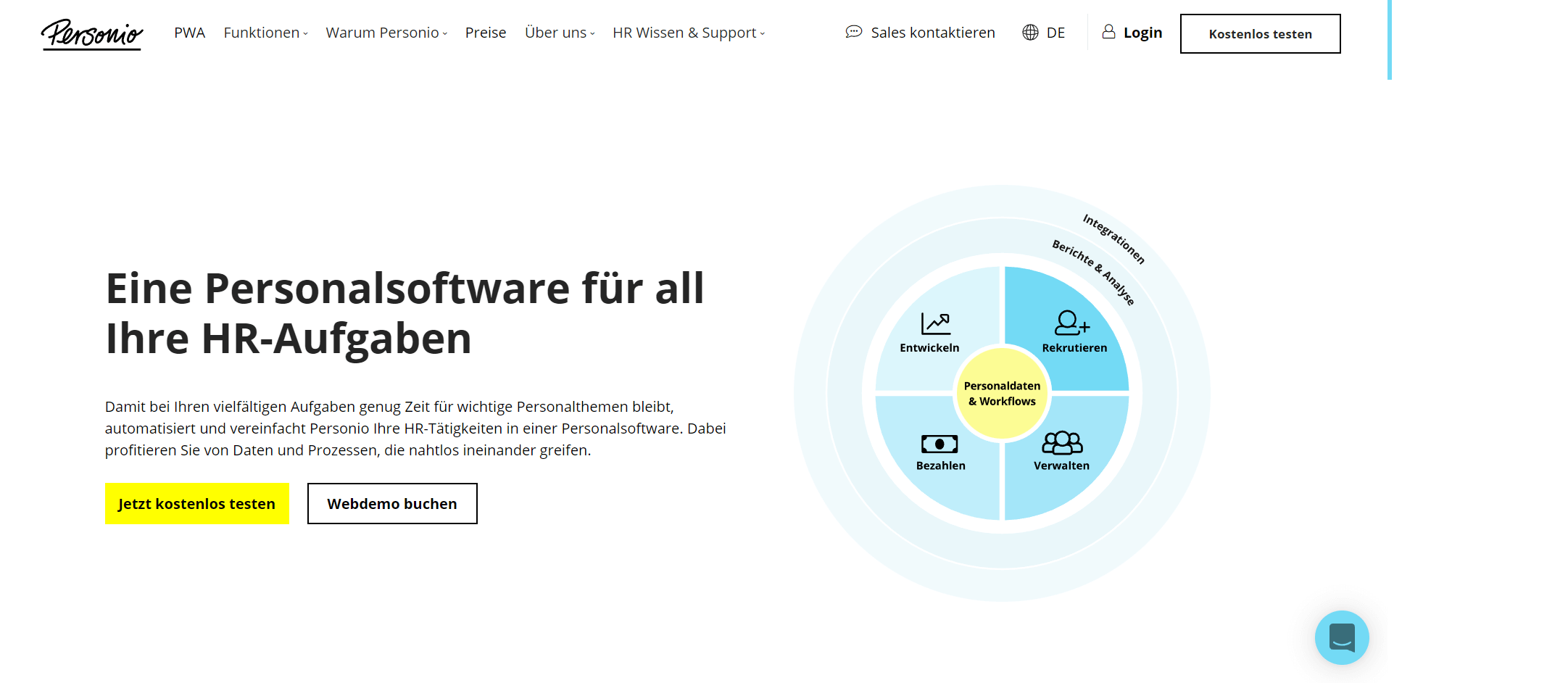Click the Rekrutieren label

pos(1074,348)
